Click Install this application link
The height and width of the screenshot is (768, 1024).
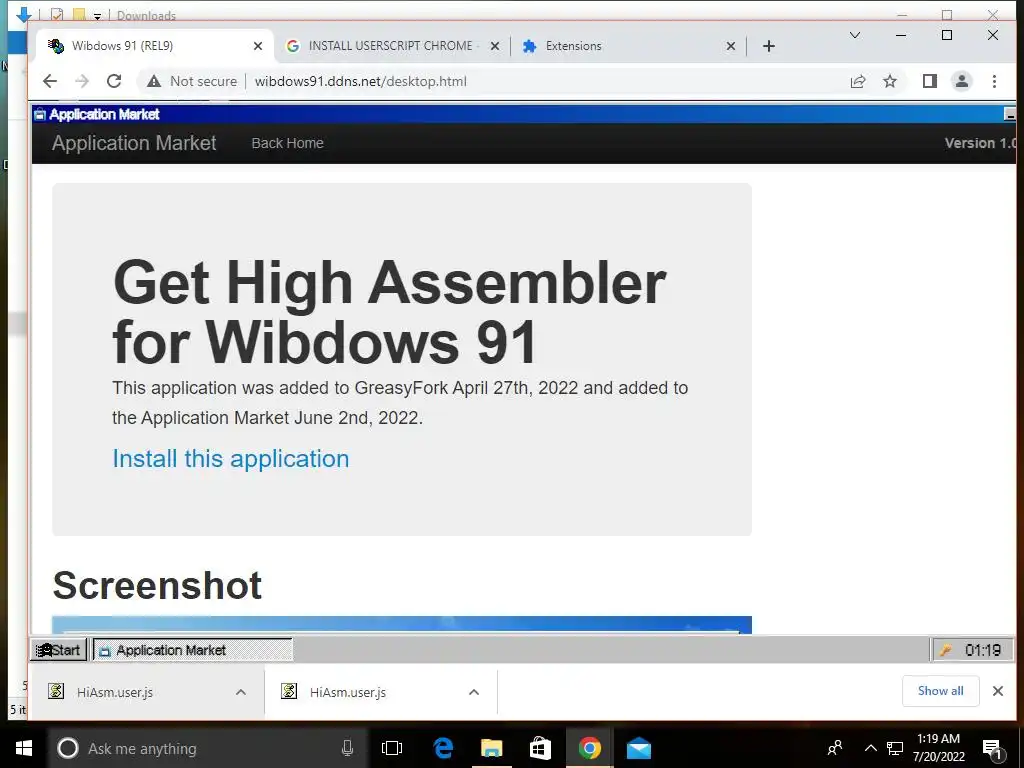coord(231,458)
